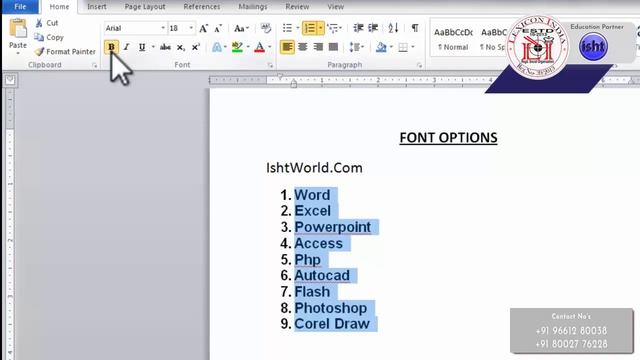Click the tab selector at ruler corner
This screenshot has height=360, width=640.
pyautogui.click(x=10, y=80)
